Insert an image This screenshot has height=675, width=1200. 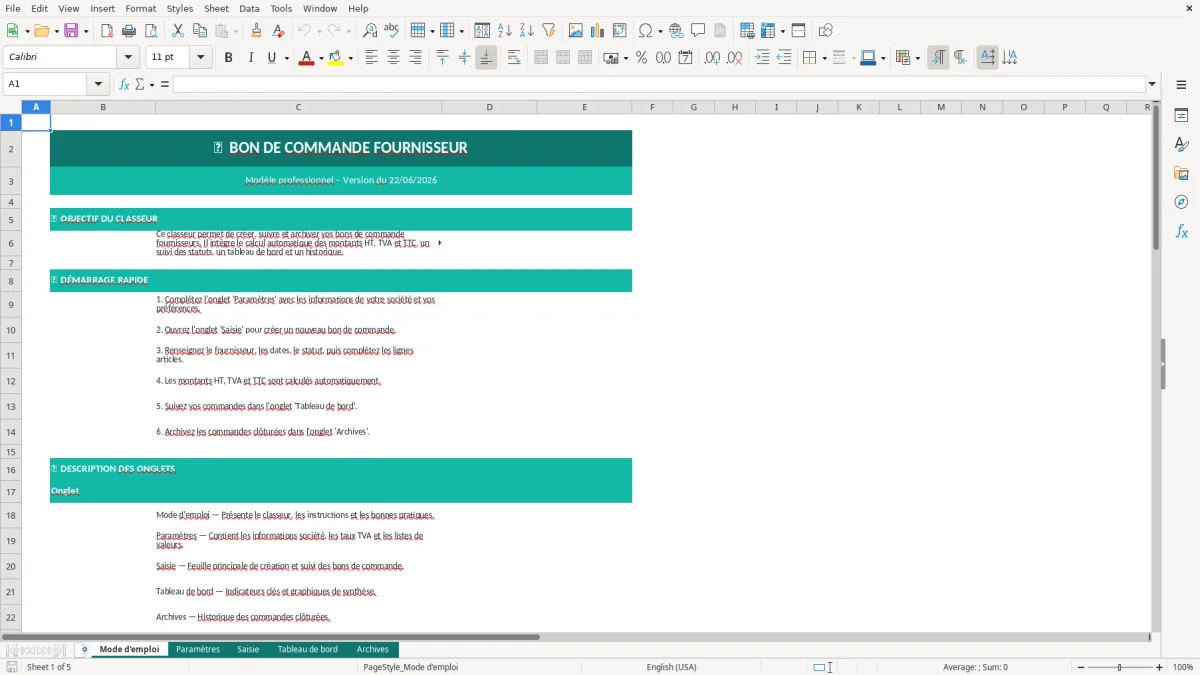pyautogui.click(x=576, y=31)
